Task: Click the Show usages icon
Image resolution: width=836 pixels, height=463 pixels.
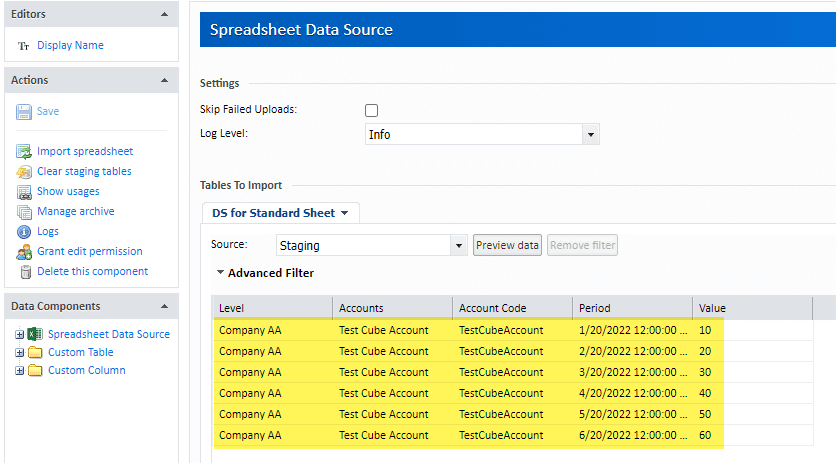Action: (24, 192)
